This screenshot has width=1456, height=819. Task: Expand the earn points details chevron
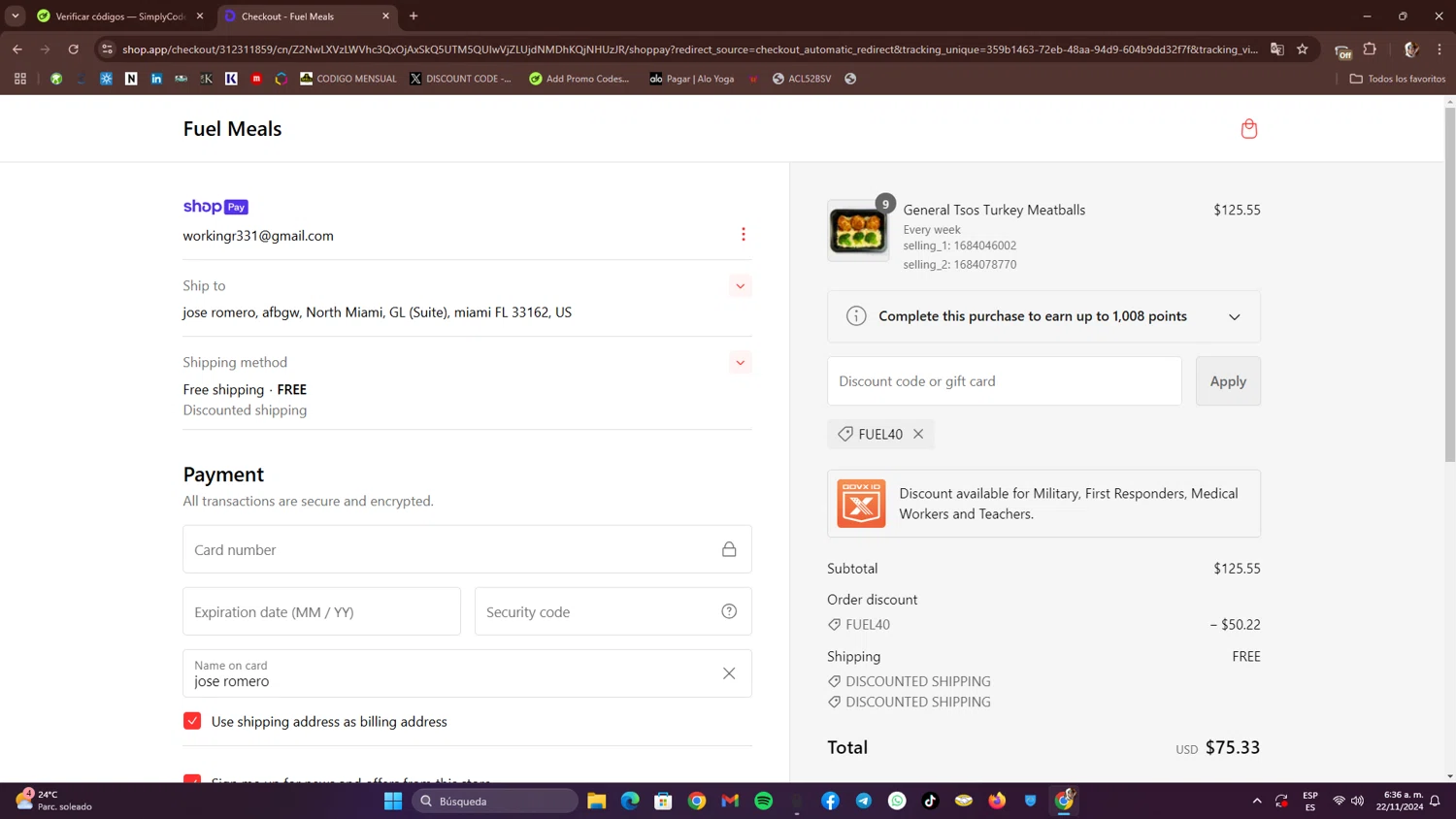pyautogui.click(x=1234, y=317)
